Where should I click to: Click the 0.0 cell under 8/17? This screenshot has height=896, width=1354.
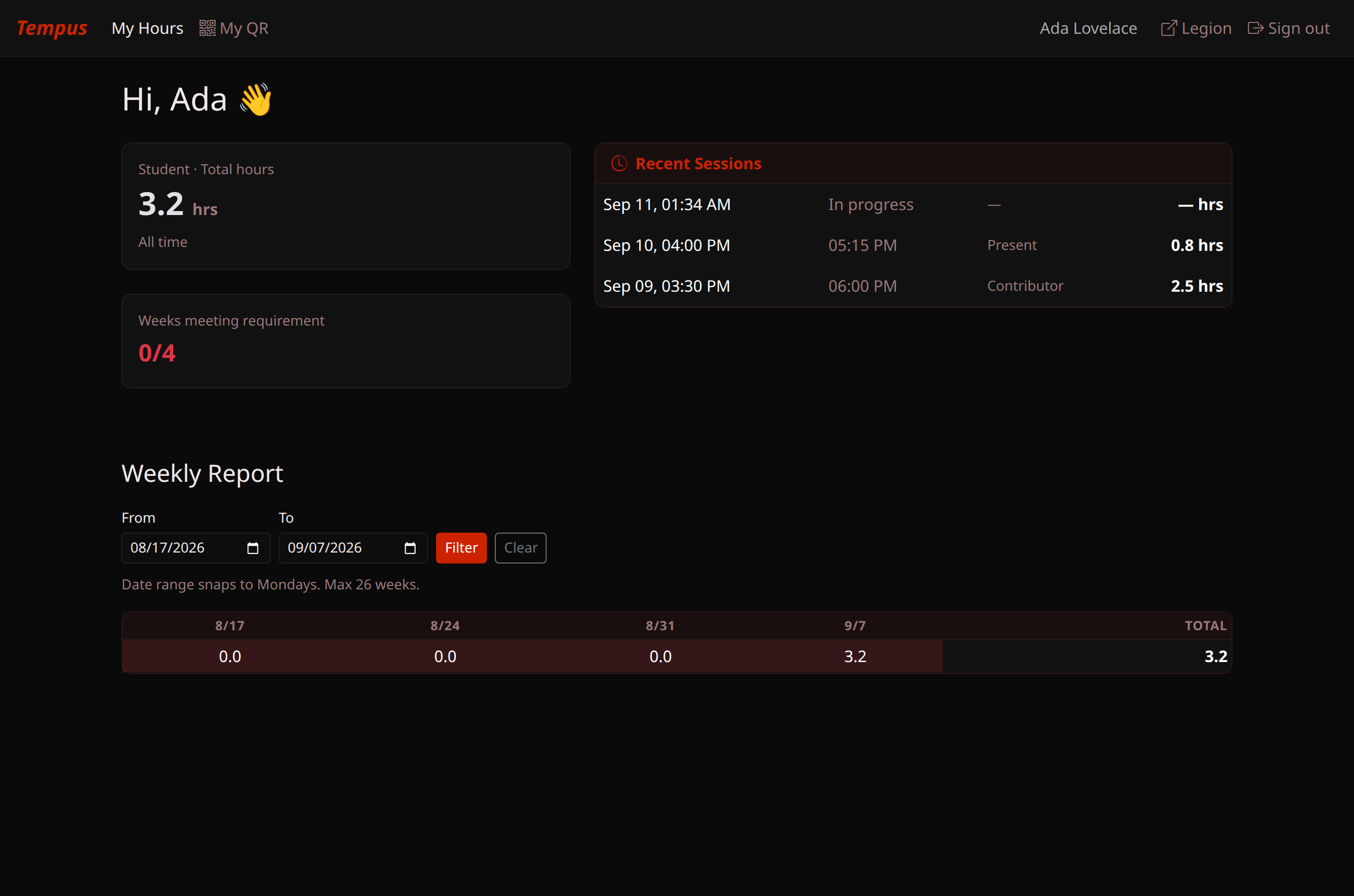pos(229,657)
